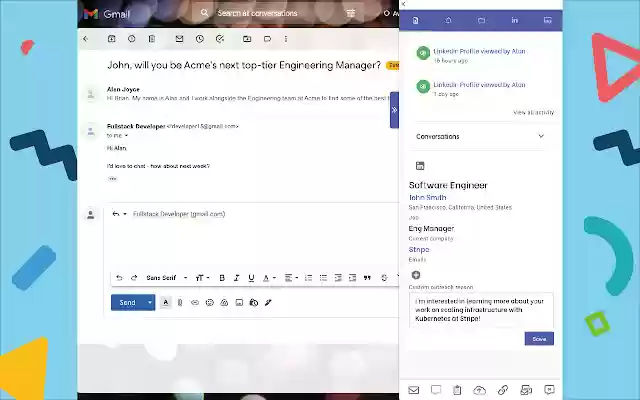Attach a file with the paperclip icon

pyautogui.click(x=180, y=302)
